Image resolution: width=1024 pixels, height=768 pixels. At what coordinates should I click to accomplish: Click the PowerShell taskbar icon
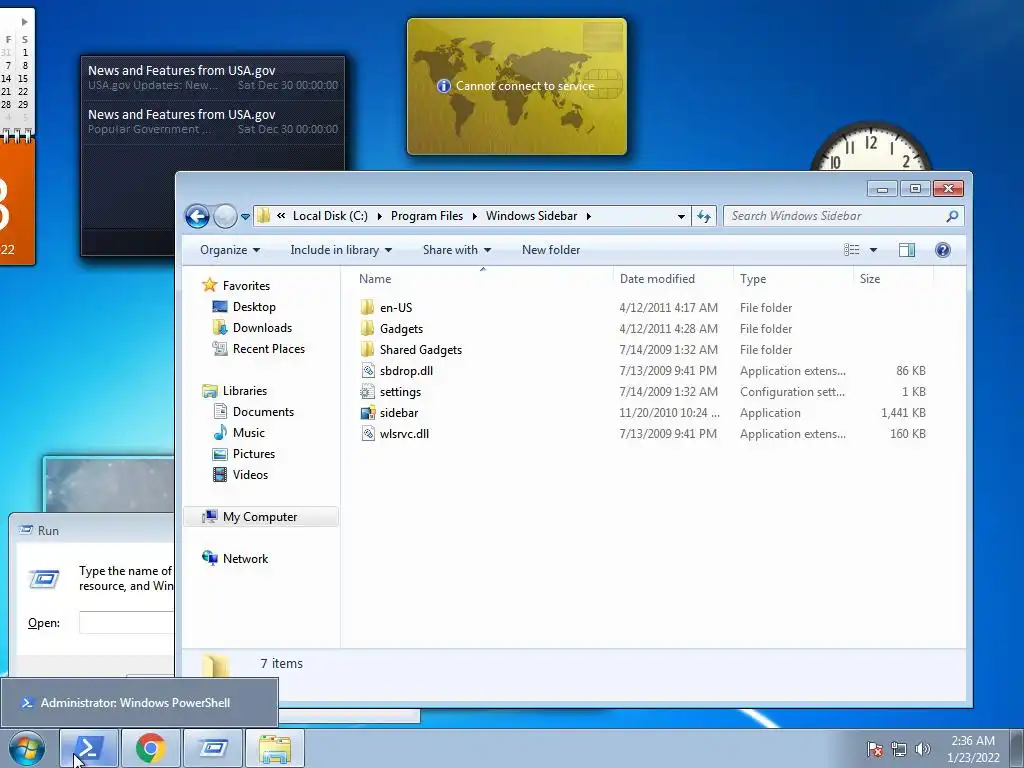(89, 748)
